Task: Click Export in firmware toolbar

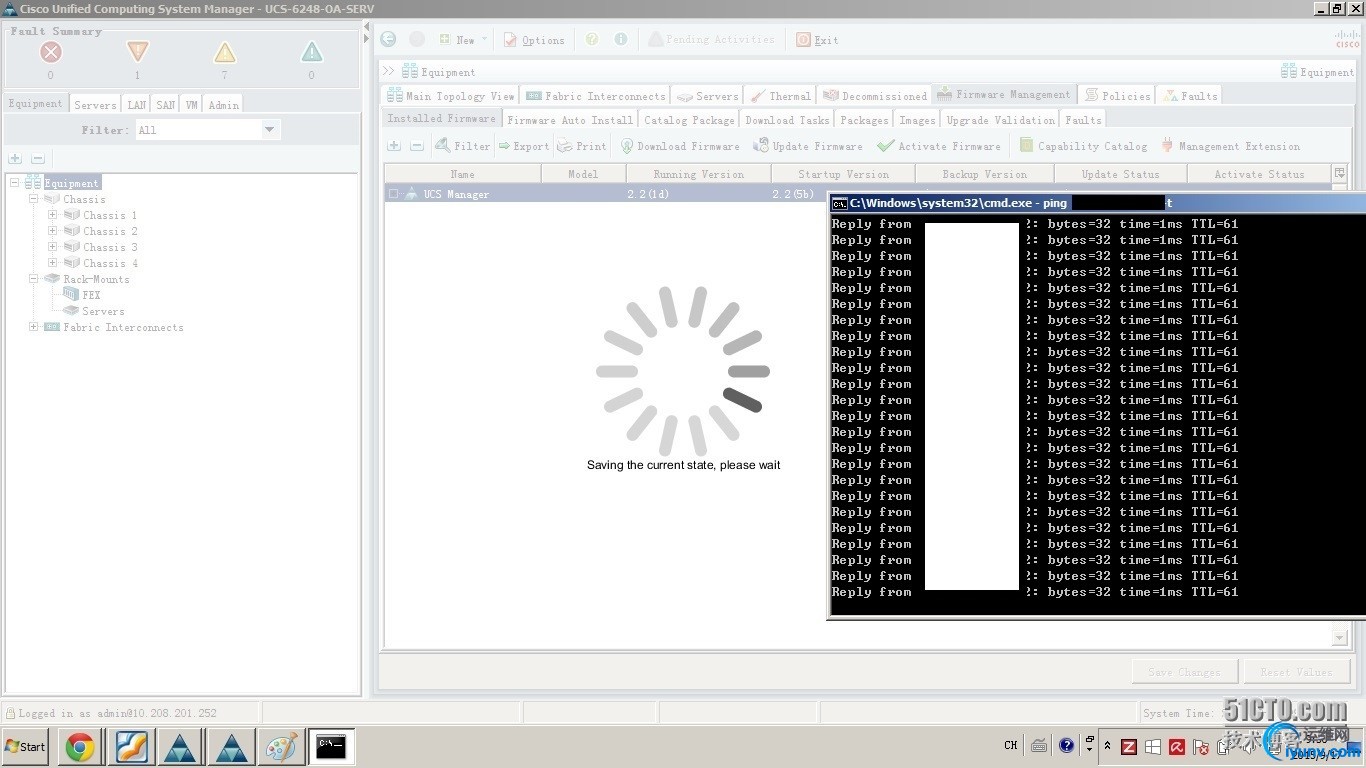Action: 524,146
